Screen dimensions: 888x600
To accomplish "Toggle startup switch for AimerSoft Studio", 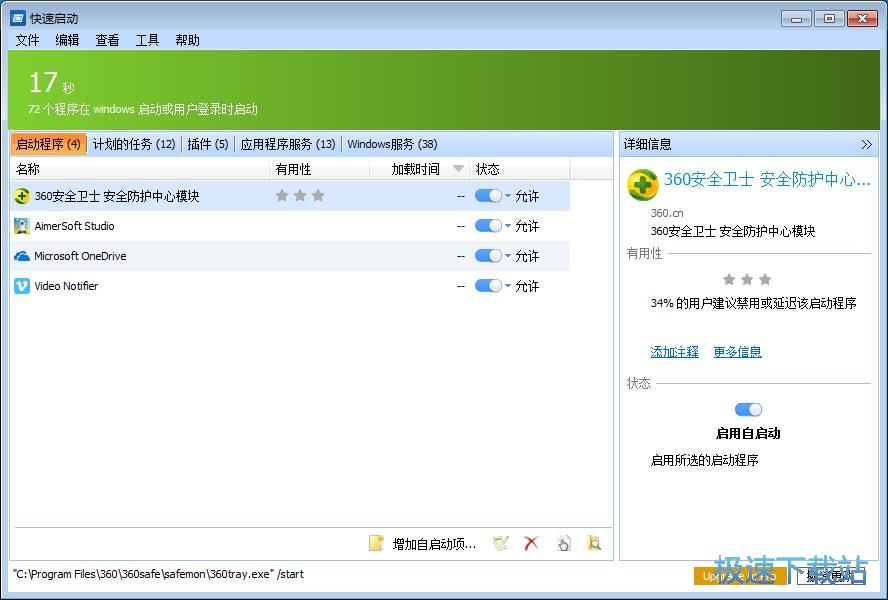I will [487, 226].
